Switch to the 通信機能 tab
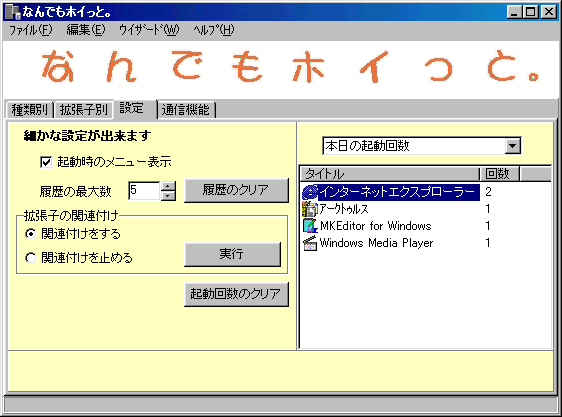Image resolution: width=562 pixels, height=417 pixels. point(186,110)
